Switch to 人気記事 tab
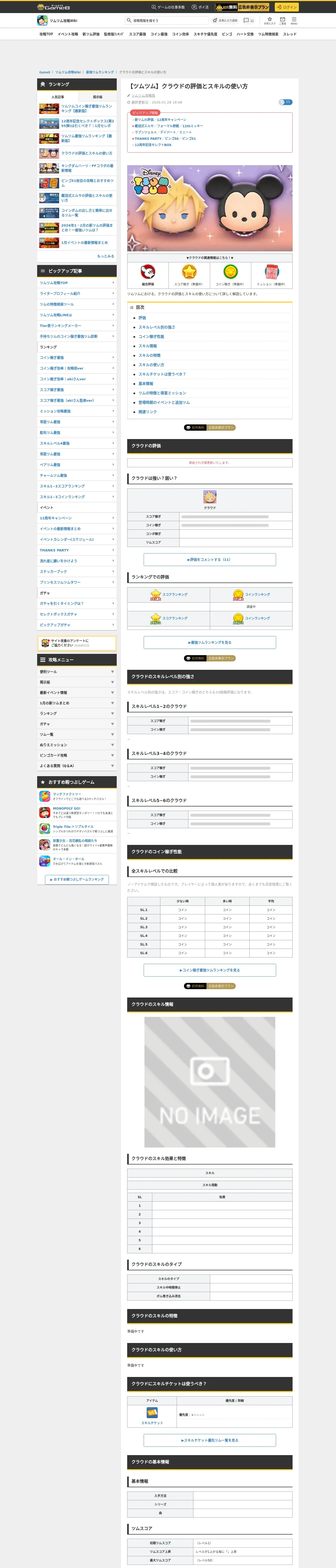This screenshot has width=336, height=1568. coord(57,97)
